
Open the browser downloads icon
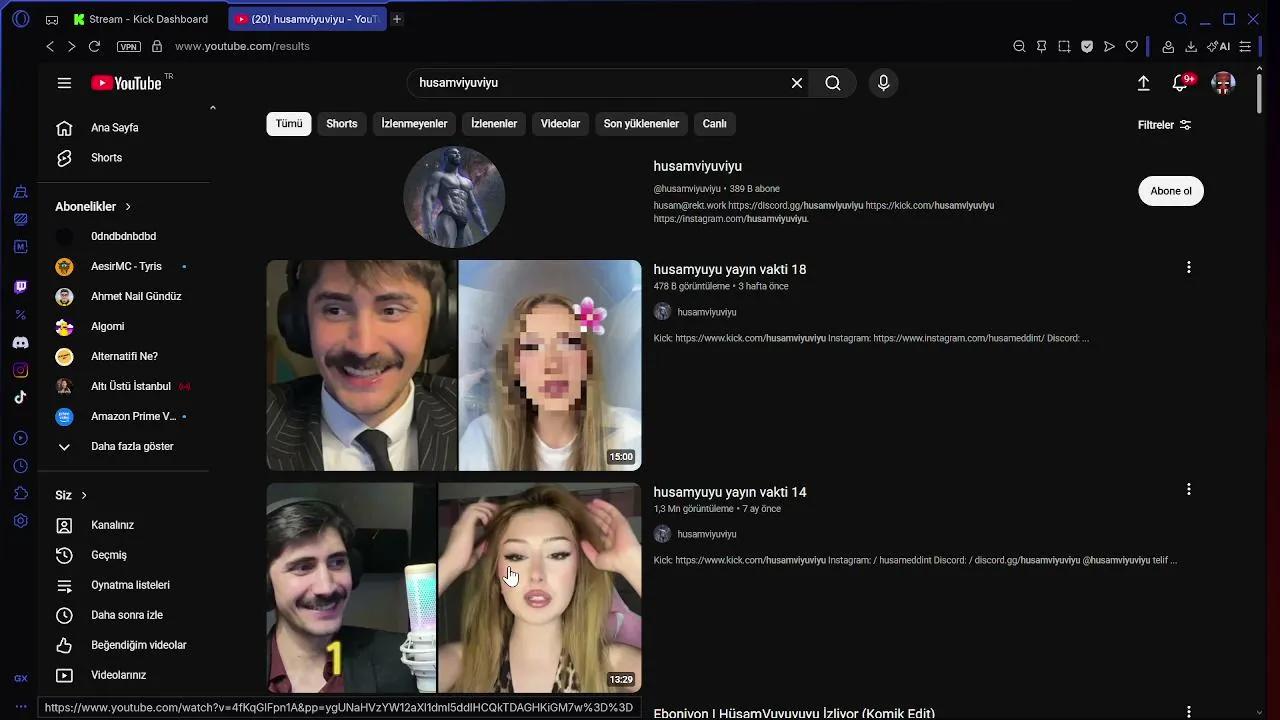pos(1191,46)
